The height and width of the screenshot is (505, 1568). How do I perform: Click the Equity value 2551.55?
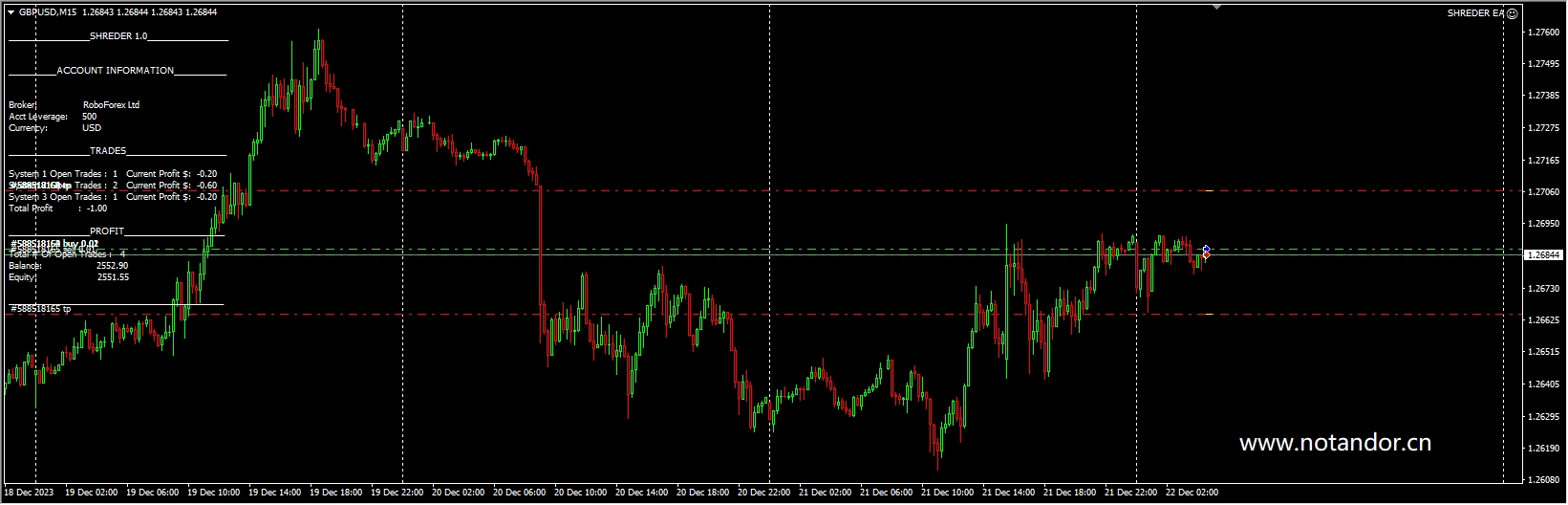point(113,276)
